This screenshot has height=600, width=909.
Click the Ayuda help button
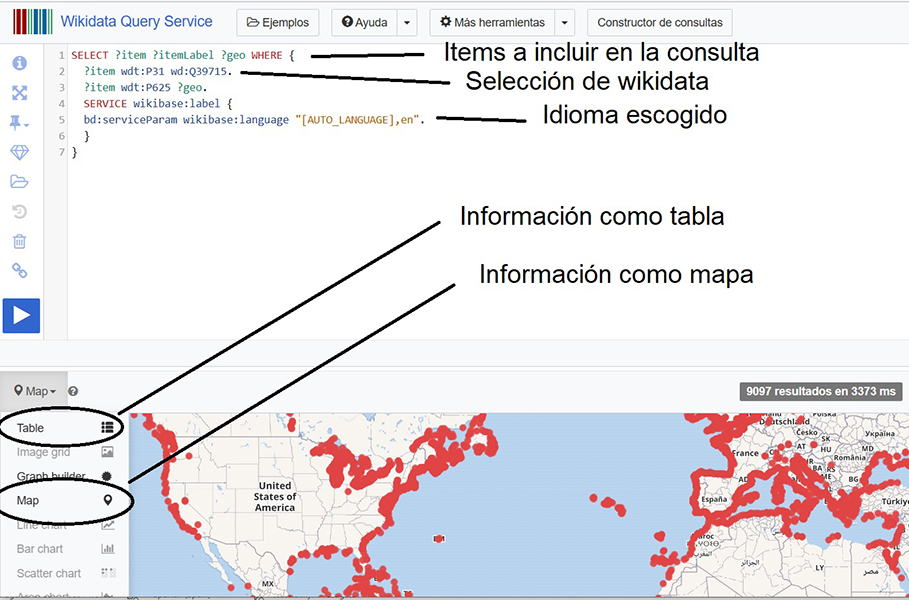coord(364,22)
